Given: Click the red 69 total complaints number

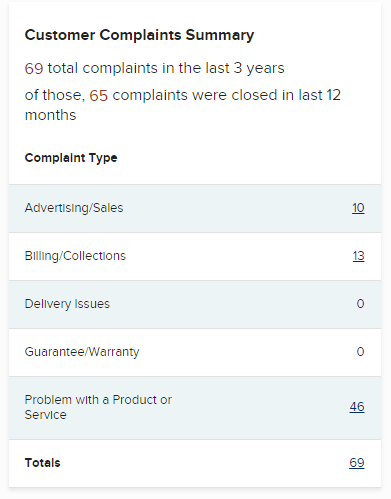Looking at the screenshot, I should click(x=34, y=68).
